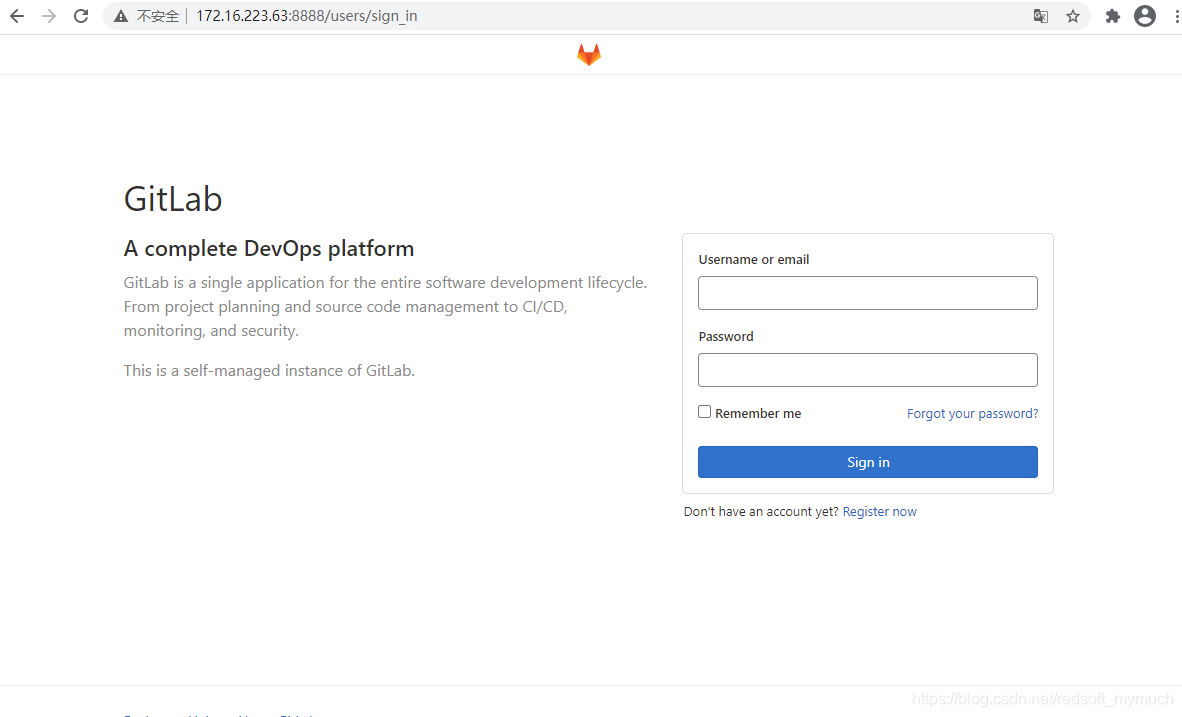Reload the page with the refresh icon

[x=81, y=16]
